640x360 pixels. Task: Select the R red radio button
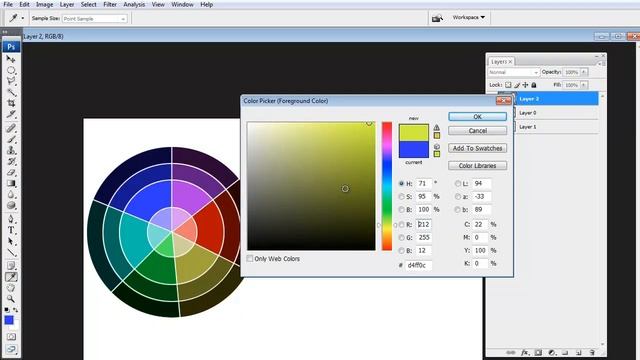[x=401, y=224]
